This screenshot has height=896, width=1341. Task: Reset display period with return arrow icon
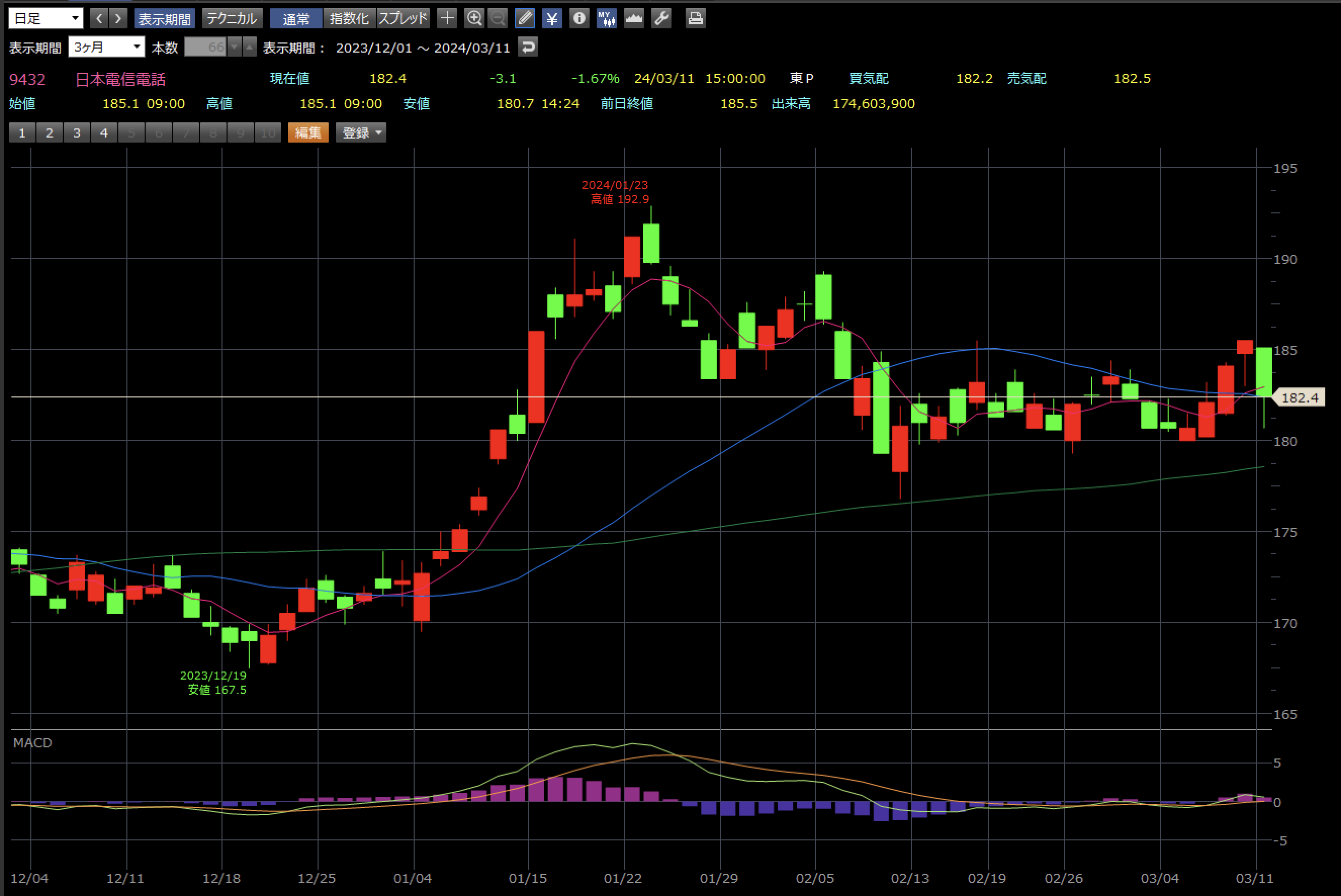coord(528,47)
